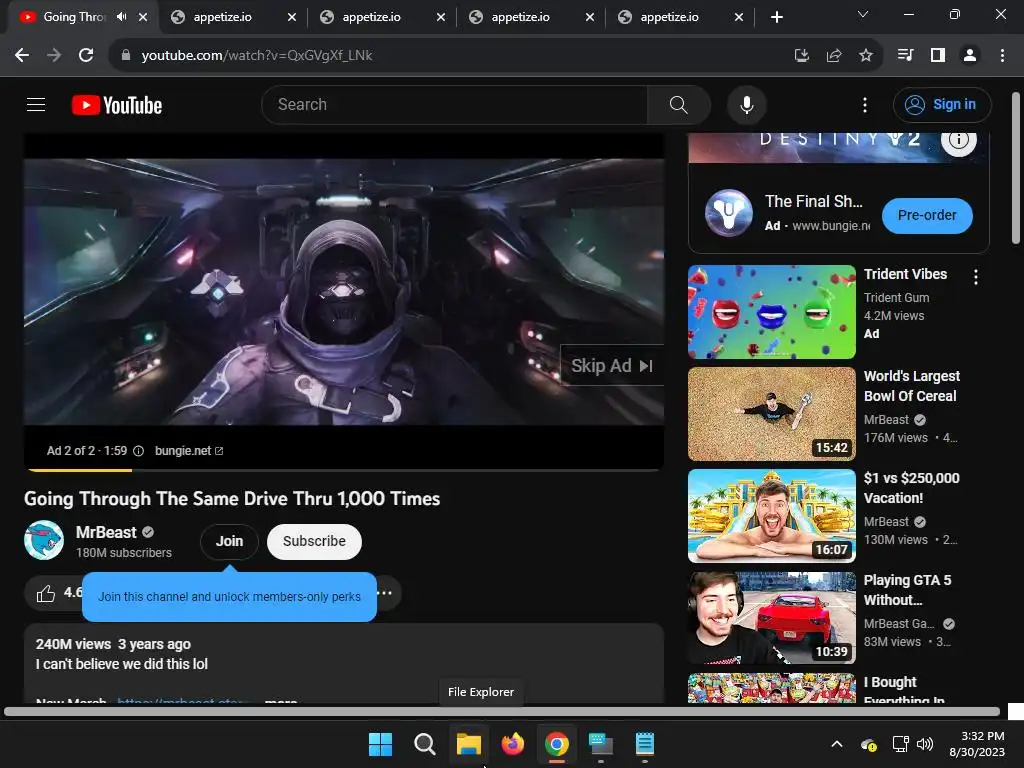Focus the YouTube Search field
1024x768 pixels.
coord(455,104)
